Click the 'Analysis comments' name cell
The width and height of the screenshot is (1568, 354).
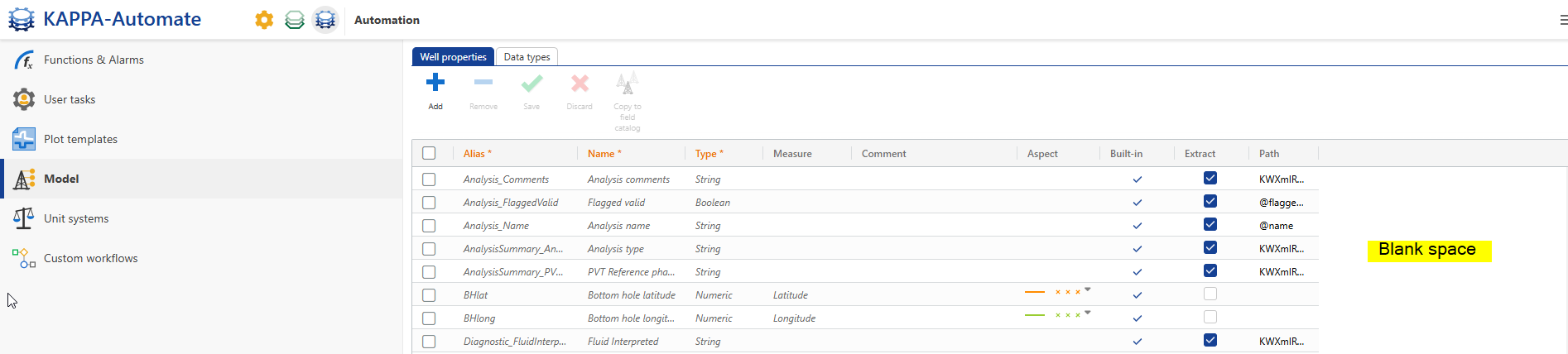point(628,179)
